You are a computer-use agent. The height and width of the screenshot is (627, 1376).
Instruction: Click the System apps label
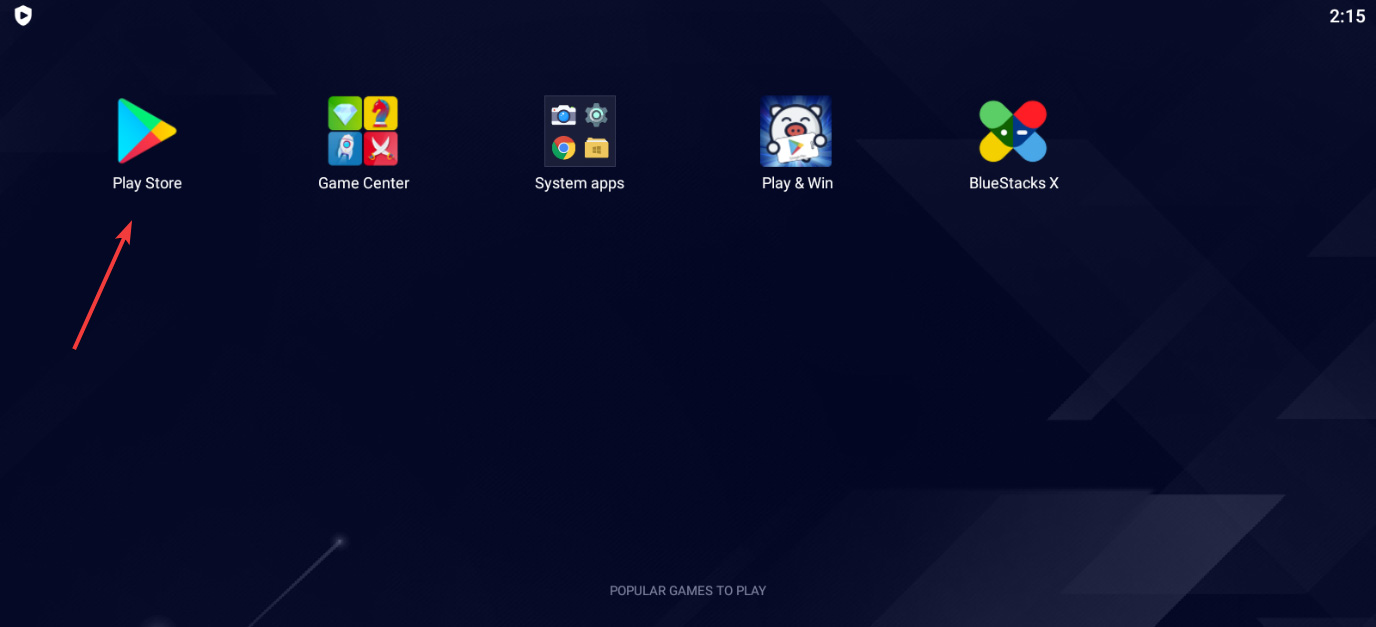(x=580, y=183)
